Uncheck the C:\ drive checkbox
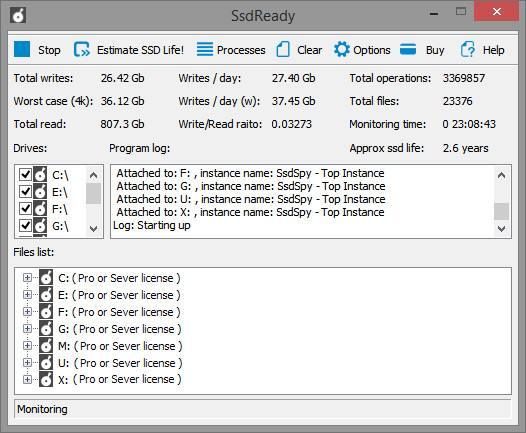Screen dimensions: 526x433 click(25, 174)
